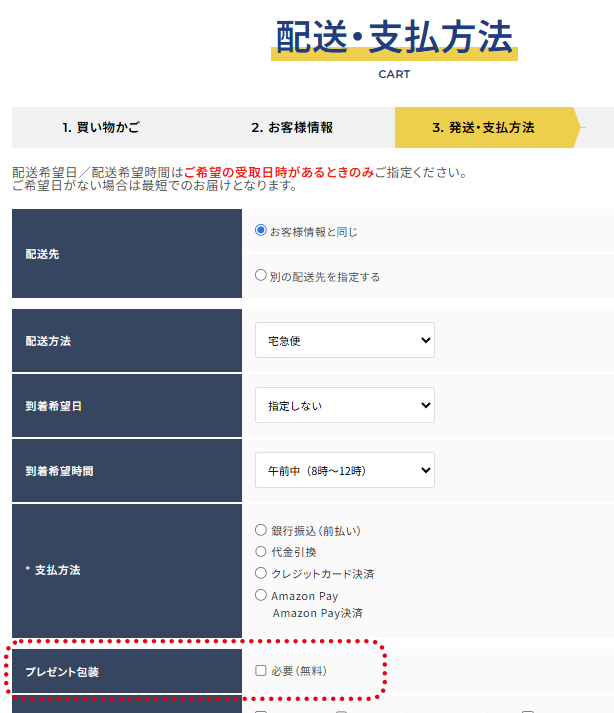Click the Amazon Pay決済 description text
This screenshot has width=614, height=713.
[x=317, y=612]
